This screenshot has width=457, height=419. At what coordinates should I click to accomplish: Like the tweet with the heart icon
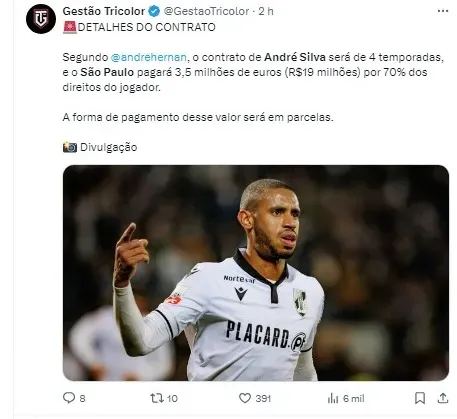[245, 398]
